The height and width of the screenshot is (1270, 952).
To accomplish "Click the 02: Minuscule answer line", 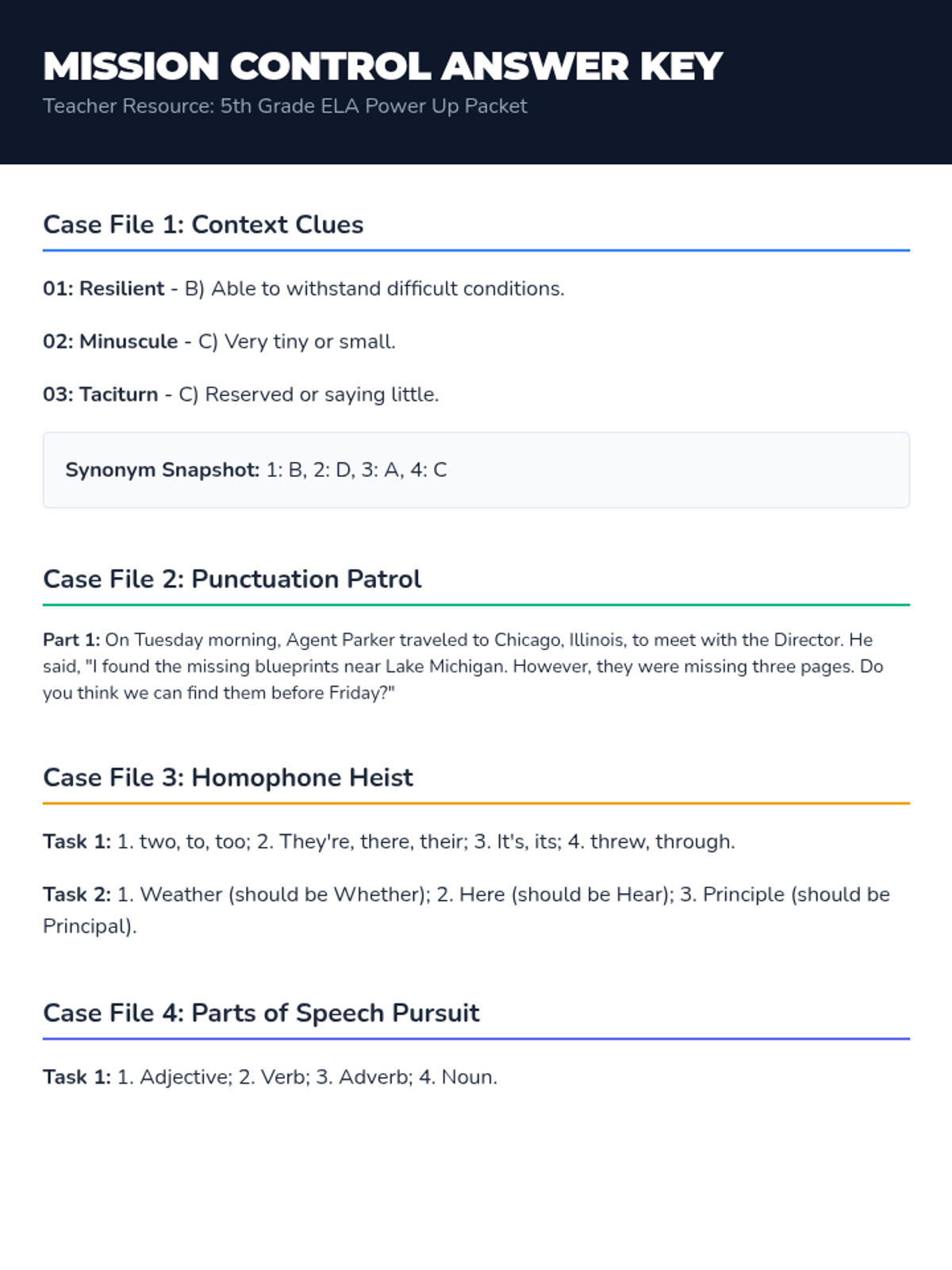I will [x=219, y=342].
